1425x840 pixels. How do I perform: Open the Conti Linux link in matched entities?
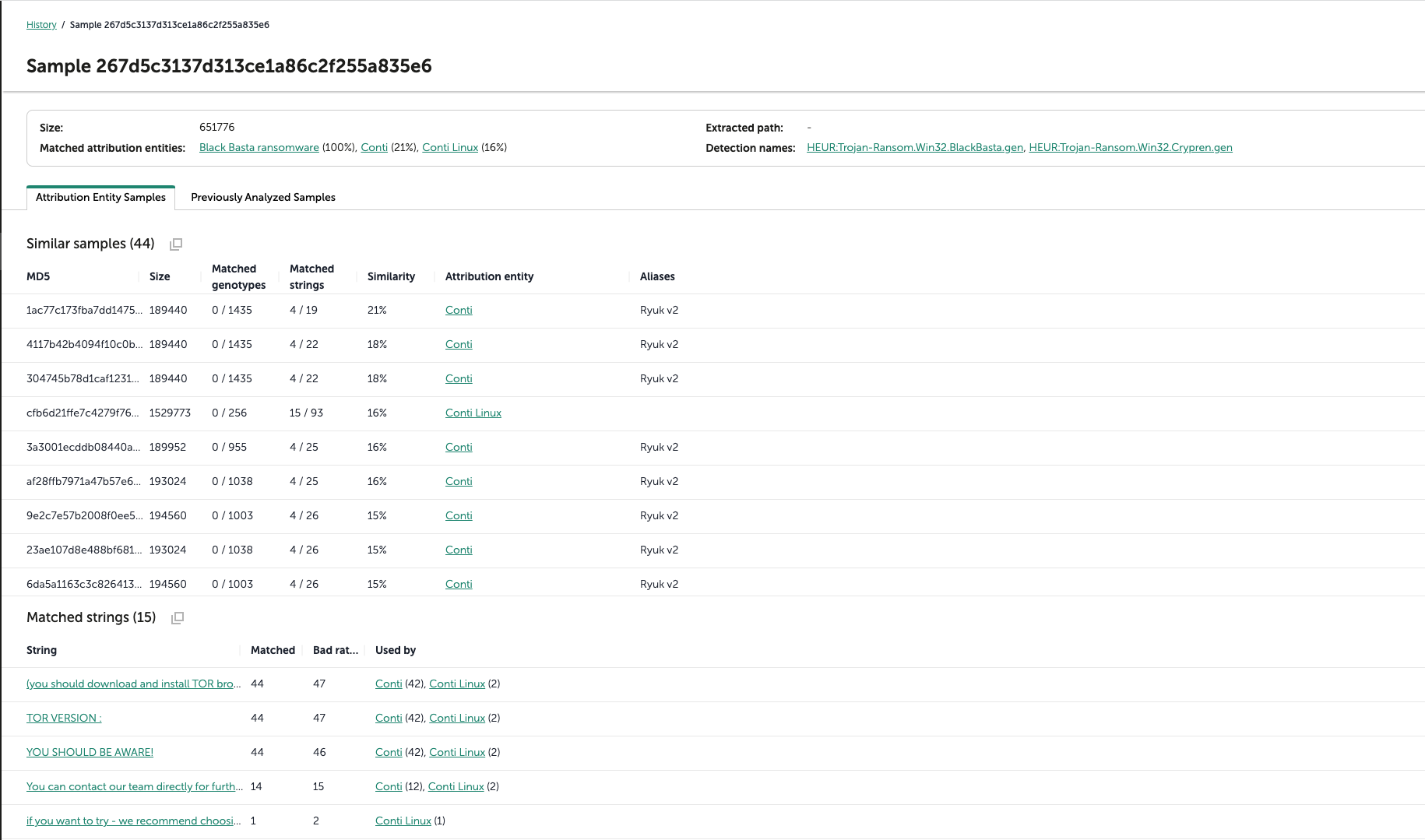click(x=449, y=148)
